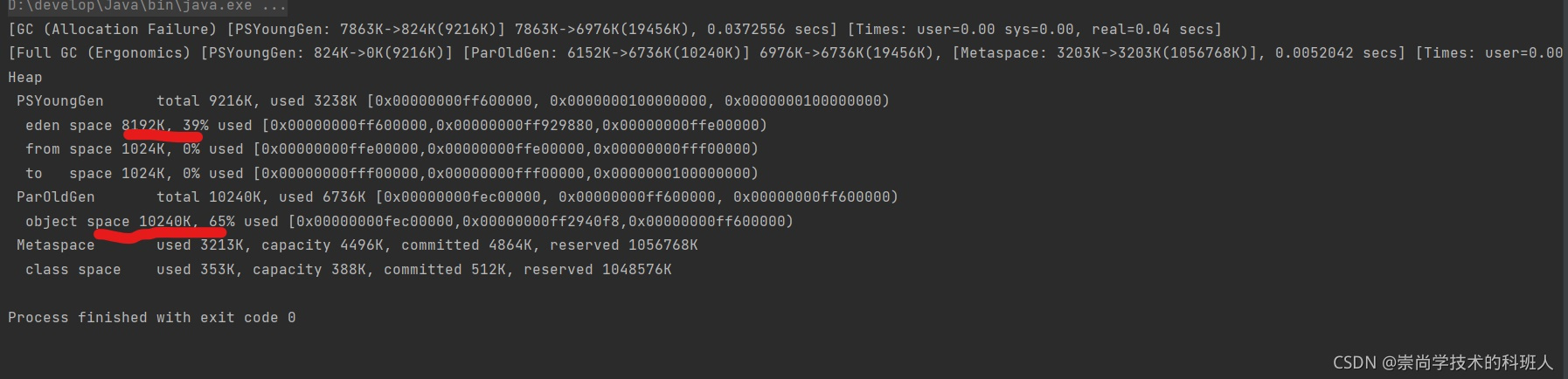
Task: Click the Full GC Ergonomics log line
Action: [785, 53]
